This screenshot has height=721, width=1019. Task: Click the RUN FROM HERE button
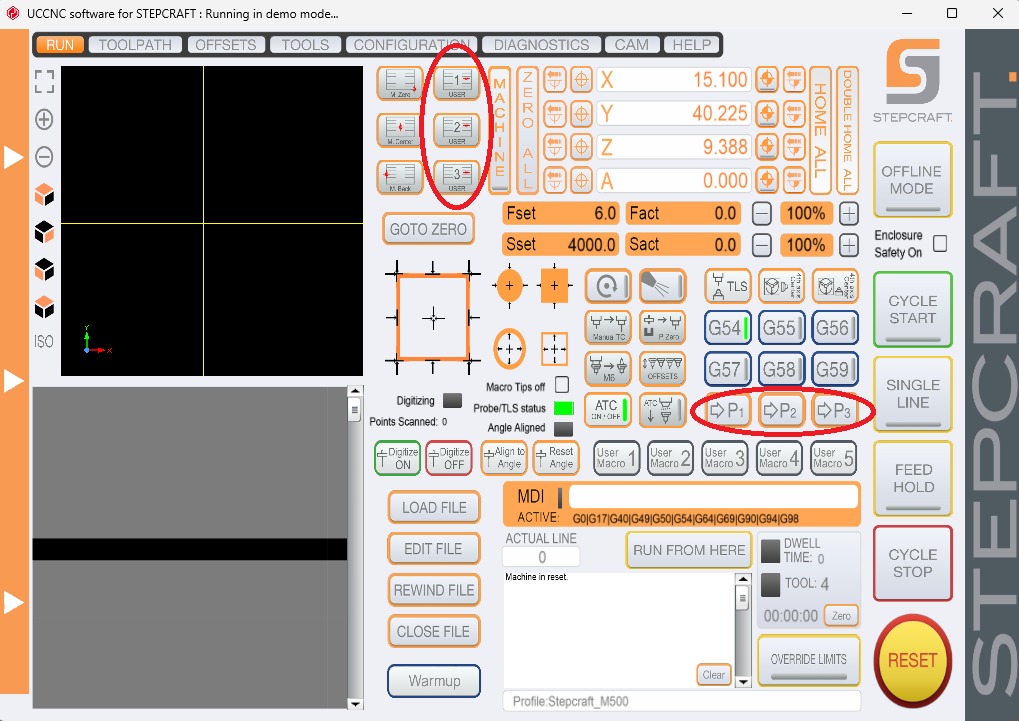689,550
